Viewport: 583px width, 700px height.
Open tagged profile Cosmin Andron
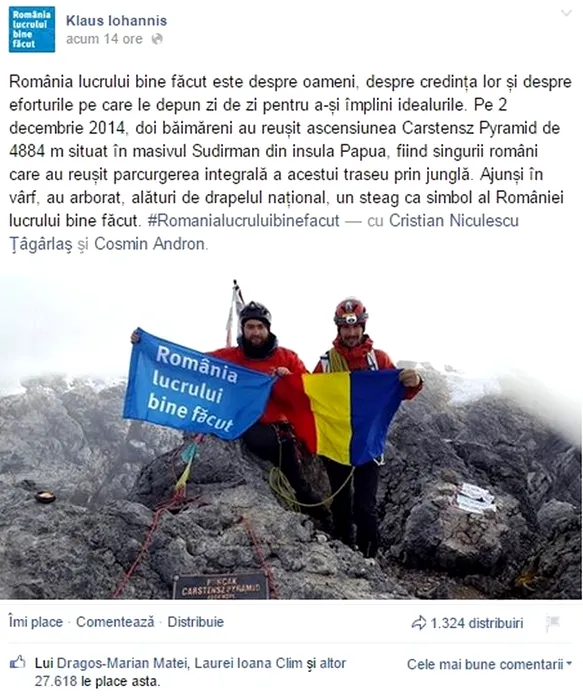click(150, 244)
